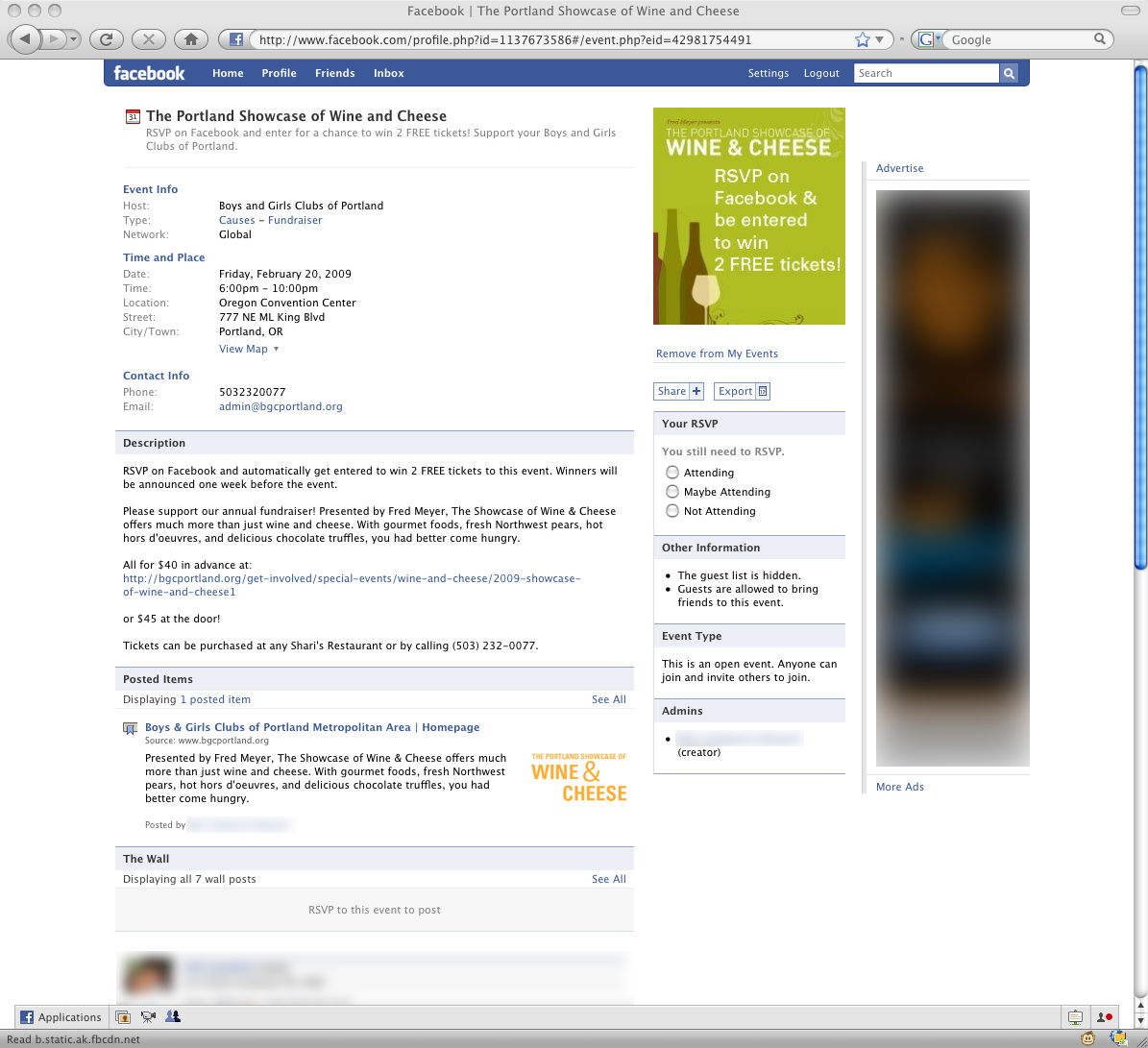Open the Home tab in Facebook nav
This screenshot has width=1148, height=1048.
pos(228,73)
